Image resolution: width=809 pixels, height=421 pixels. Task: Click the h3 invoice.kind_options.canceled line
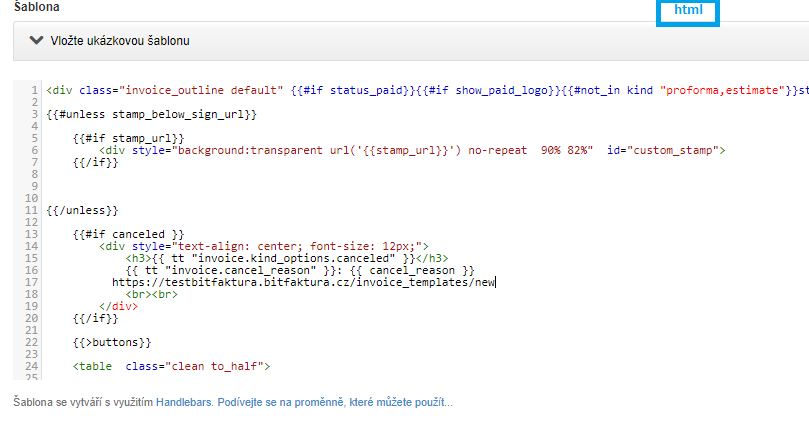[x=287, y=258]
